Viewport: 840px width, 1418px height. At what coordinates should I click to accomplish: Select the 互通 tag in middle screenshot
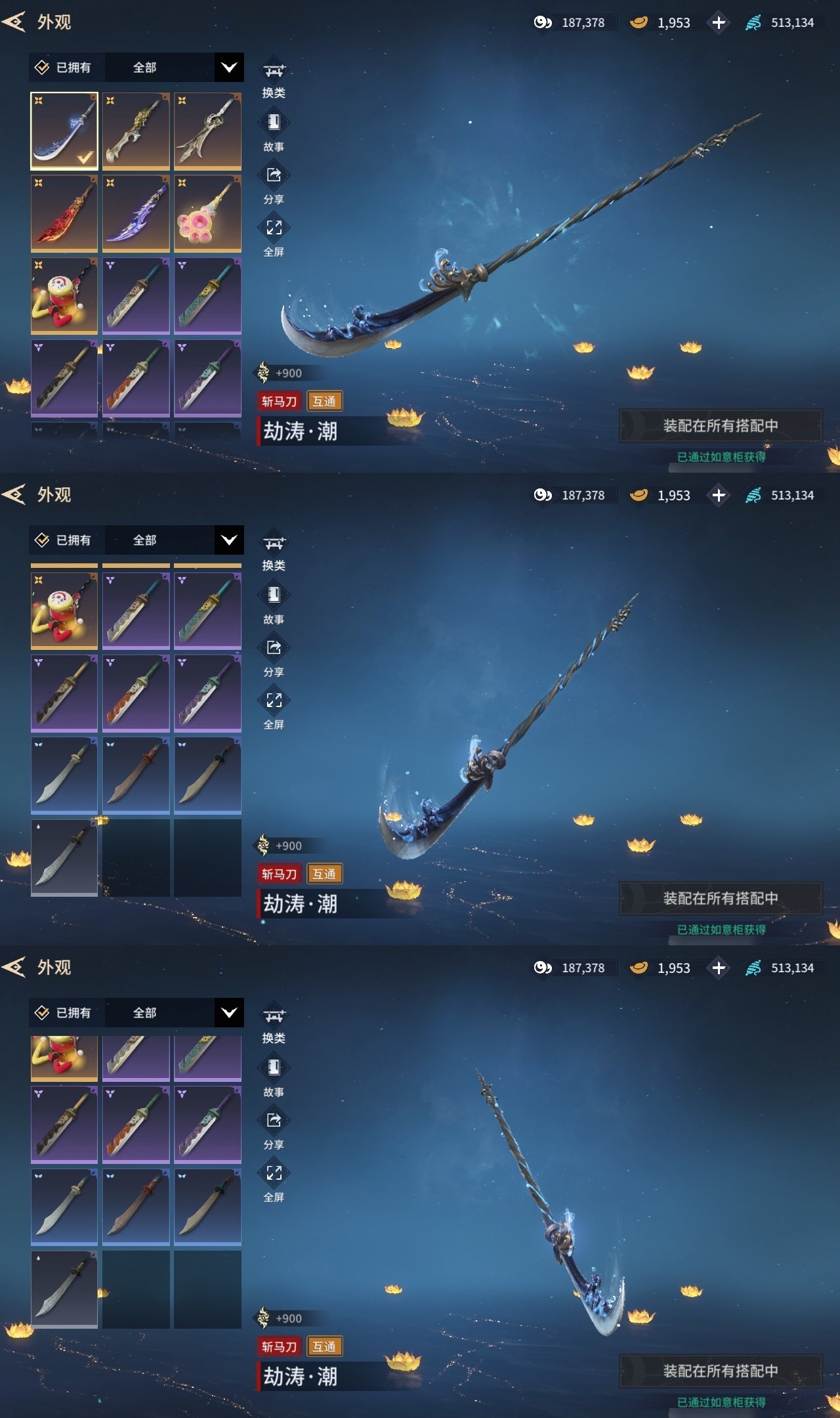click(324, 874)
